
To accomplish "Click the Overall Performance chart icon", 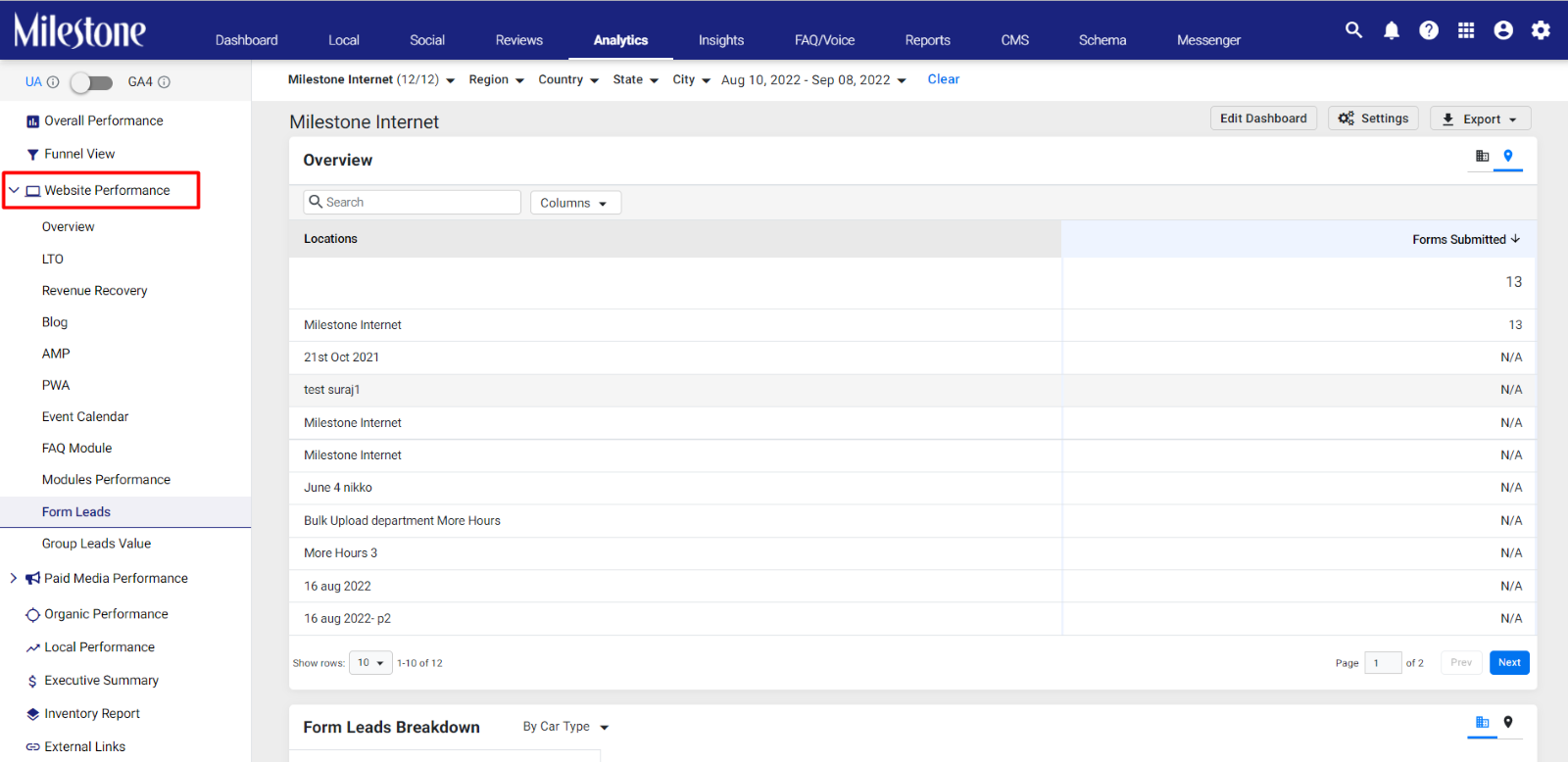I will point(32,121).
